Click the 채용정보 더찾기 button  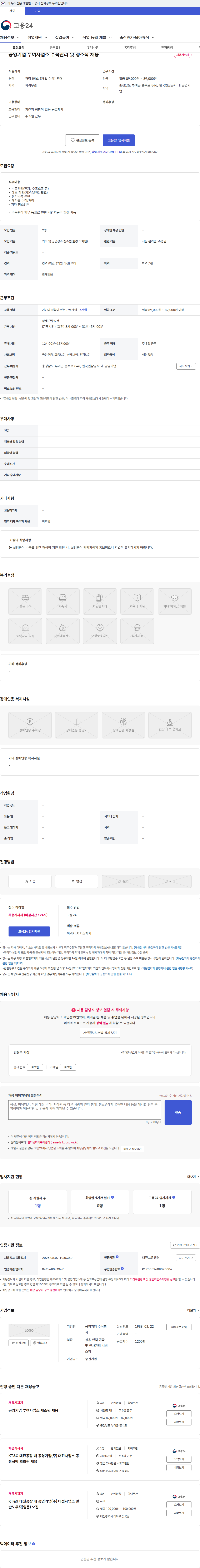pos(179,1327)
